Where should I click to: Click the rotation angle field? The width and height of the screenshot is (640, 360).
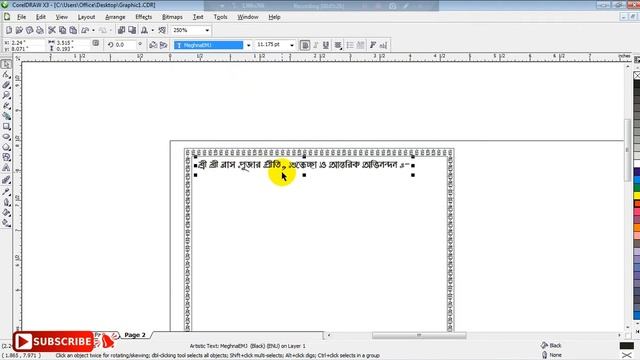pyautogui.click(x=125, y=45)
